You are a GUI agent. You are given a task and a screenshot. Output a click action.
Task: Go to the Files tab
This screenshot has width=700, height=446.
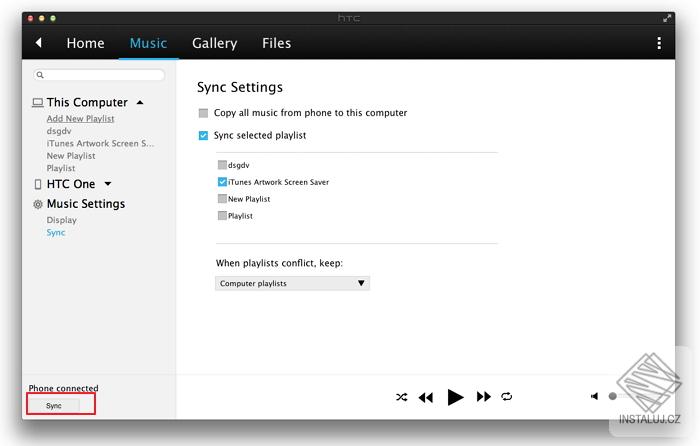click(x=276, y=43)
